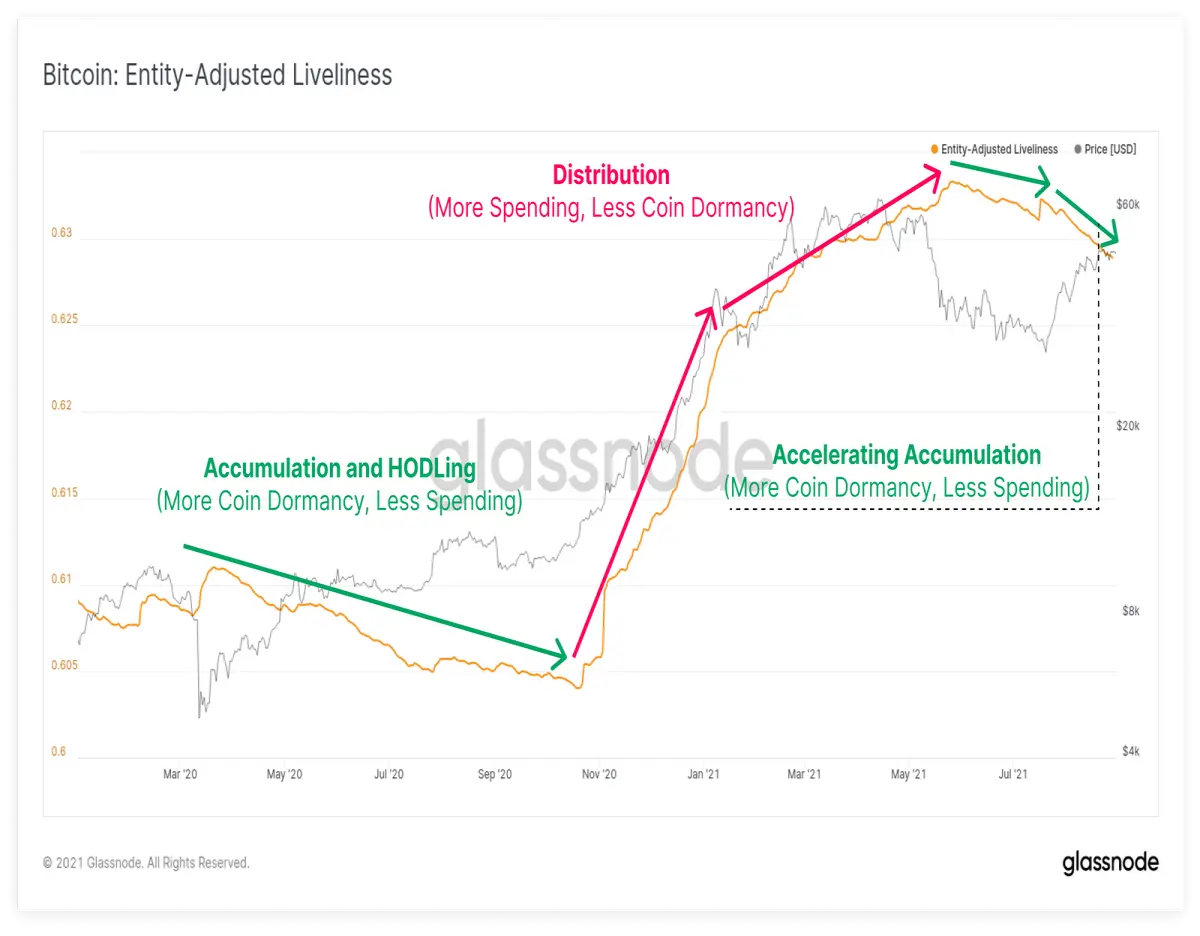Click the red Distribution annotation label
This screenshot has height=936, width=1200.
coord(611,175)
